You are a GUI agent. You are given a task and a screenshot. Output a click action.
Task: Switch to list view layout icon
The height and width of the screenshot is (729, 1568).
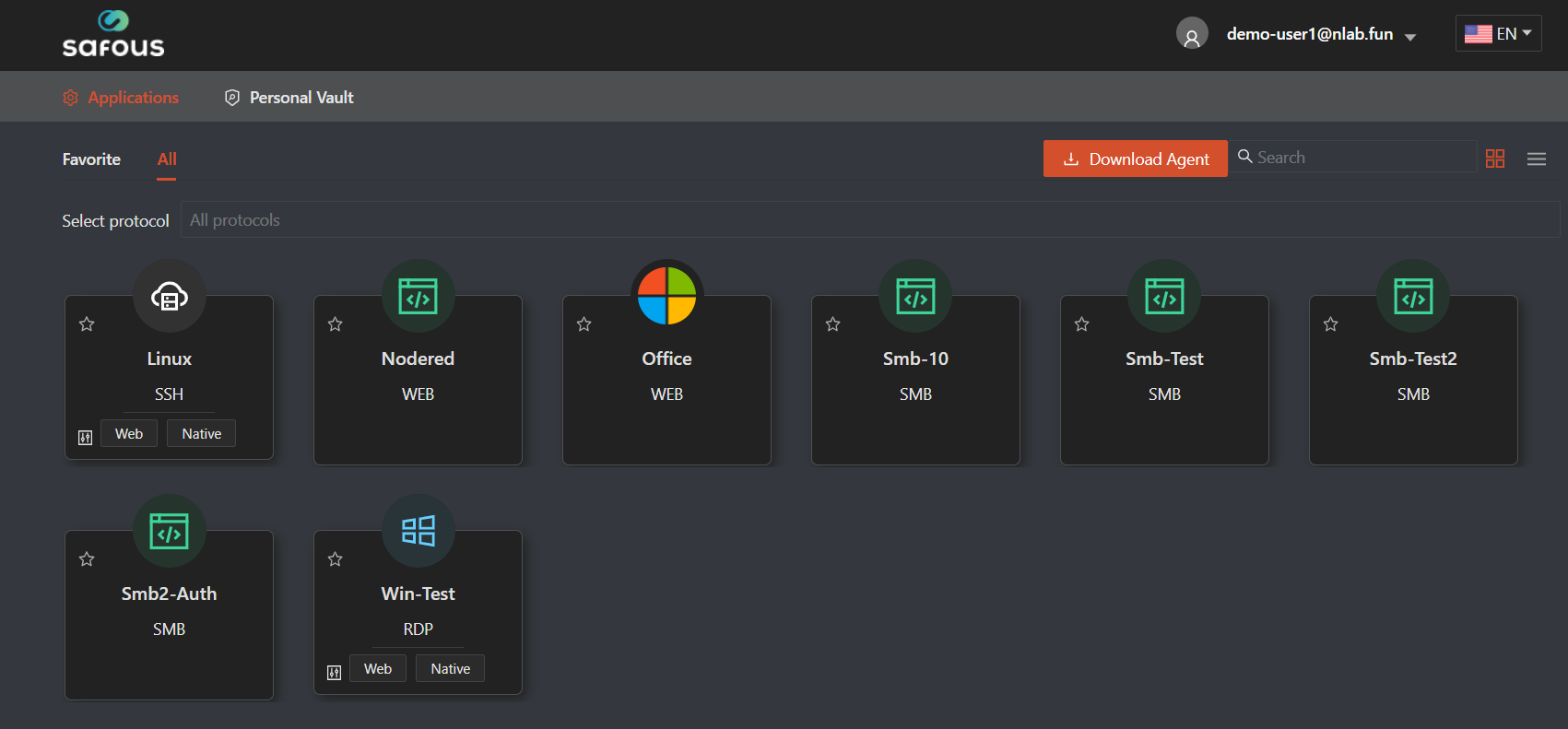1536,159
